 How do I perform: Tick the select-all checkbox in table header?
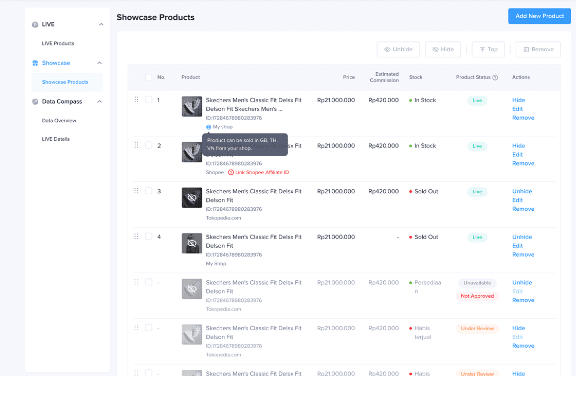click(x=148, y=77)
